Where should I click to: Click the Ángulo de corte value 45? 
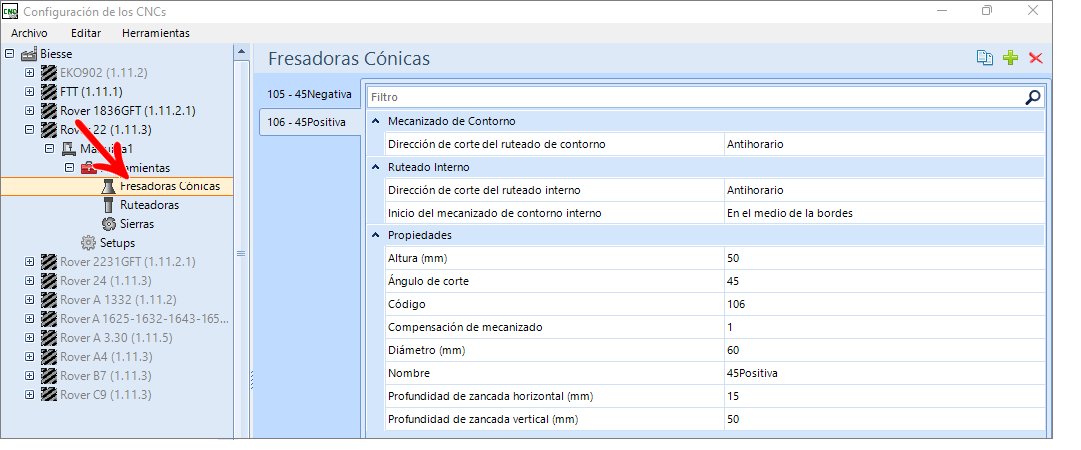coord(884,281)
